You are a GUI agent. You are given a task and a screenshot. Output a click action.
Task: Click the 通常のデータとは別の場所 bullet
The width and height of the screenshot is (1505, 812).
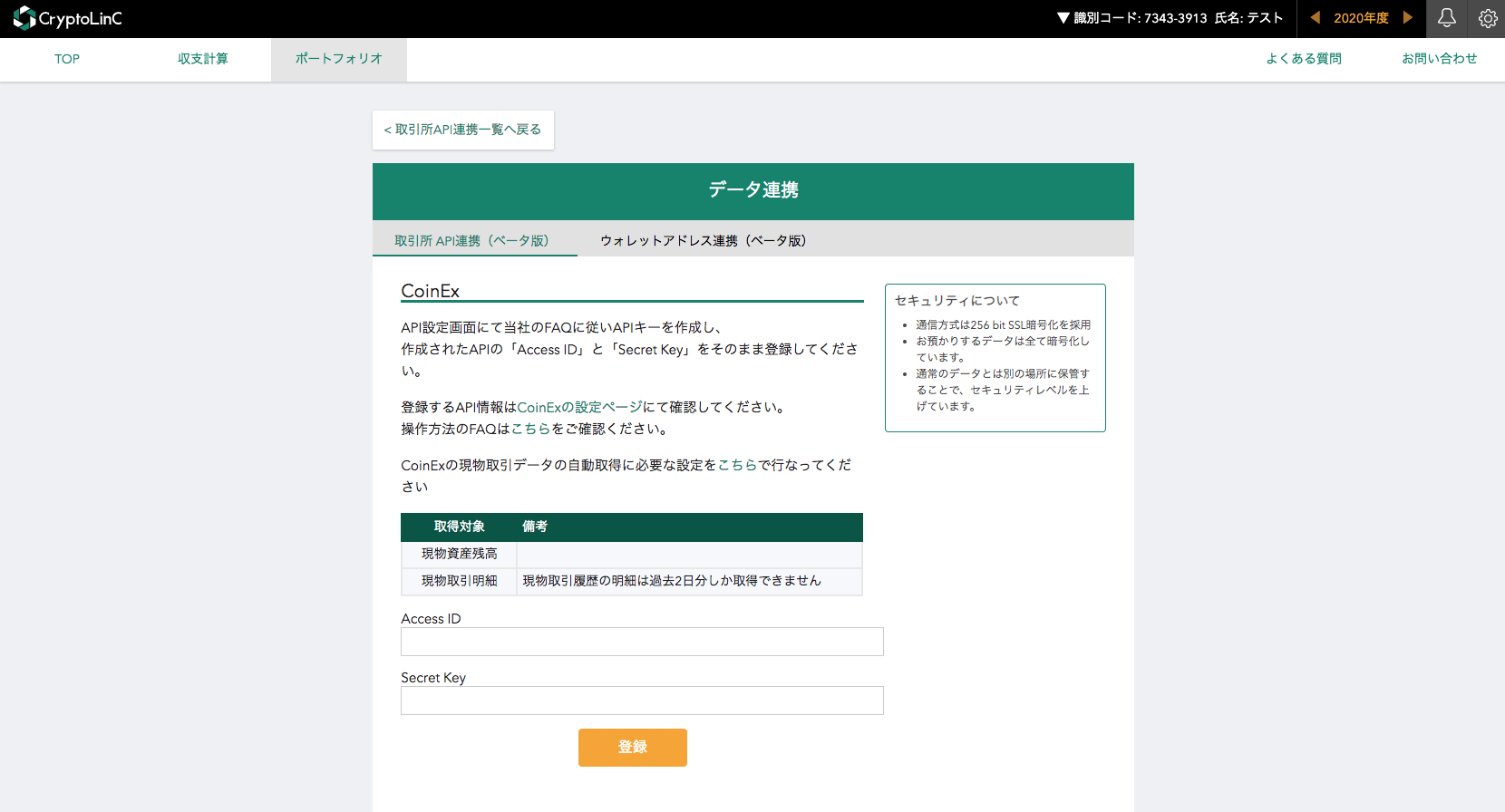pos(1003,391)
